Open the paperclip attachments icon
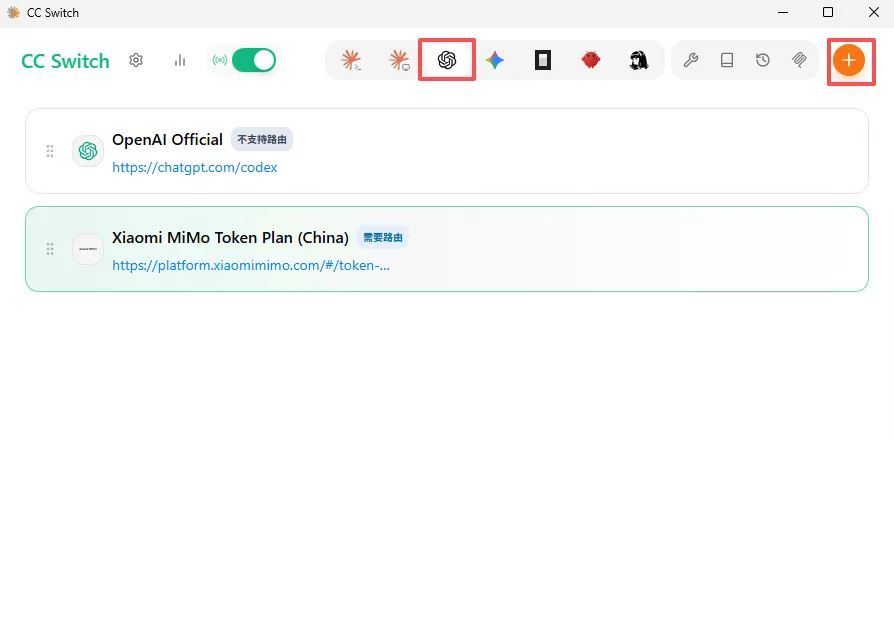This screenshot has height=624, width=894. pyautogui.click(x=799, y=60)
